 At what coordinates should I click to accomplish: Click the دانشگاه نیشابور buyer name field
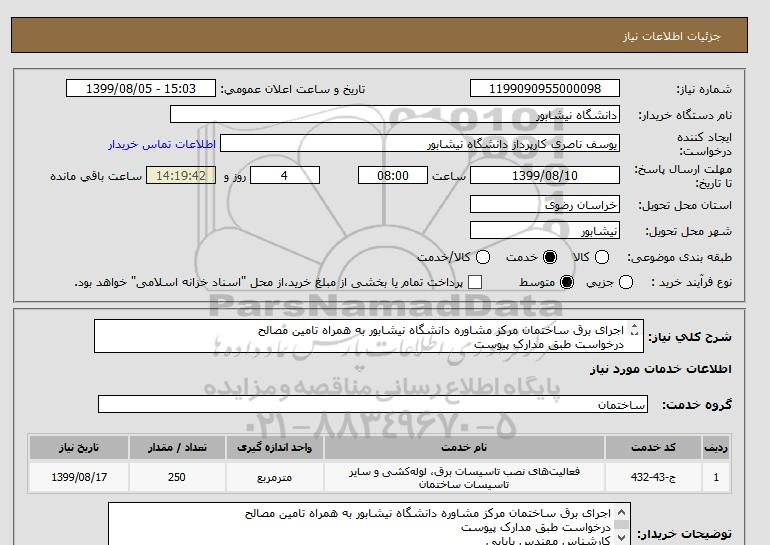click(395, 114)
